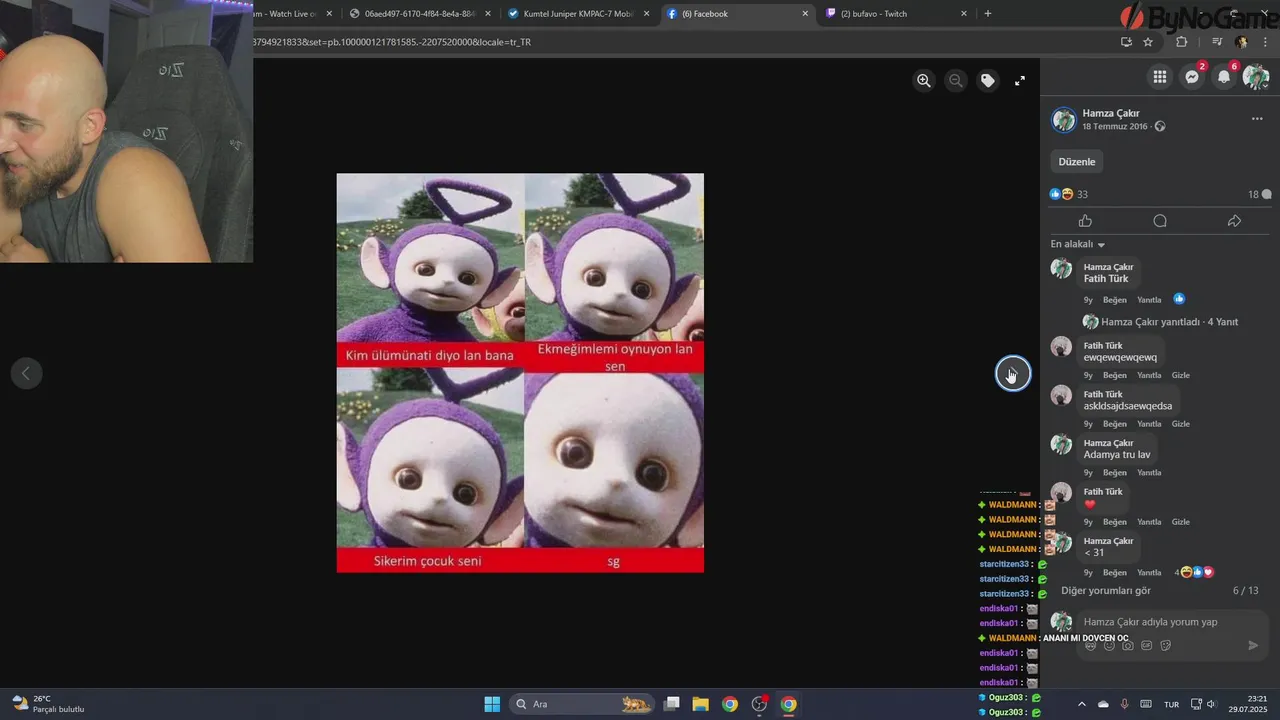Click the taskbar Ara search box
This screenshot has width=1280, height=720.
pyautogui.click(x=582, y=704)
